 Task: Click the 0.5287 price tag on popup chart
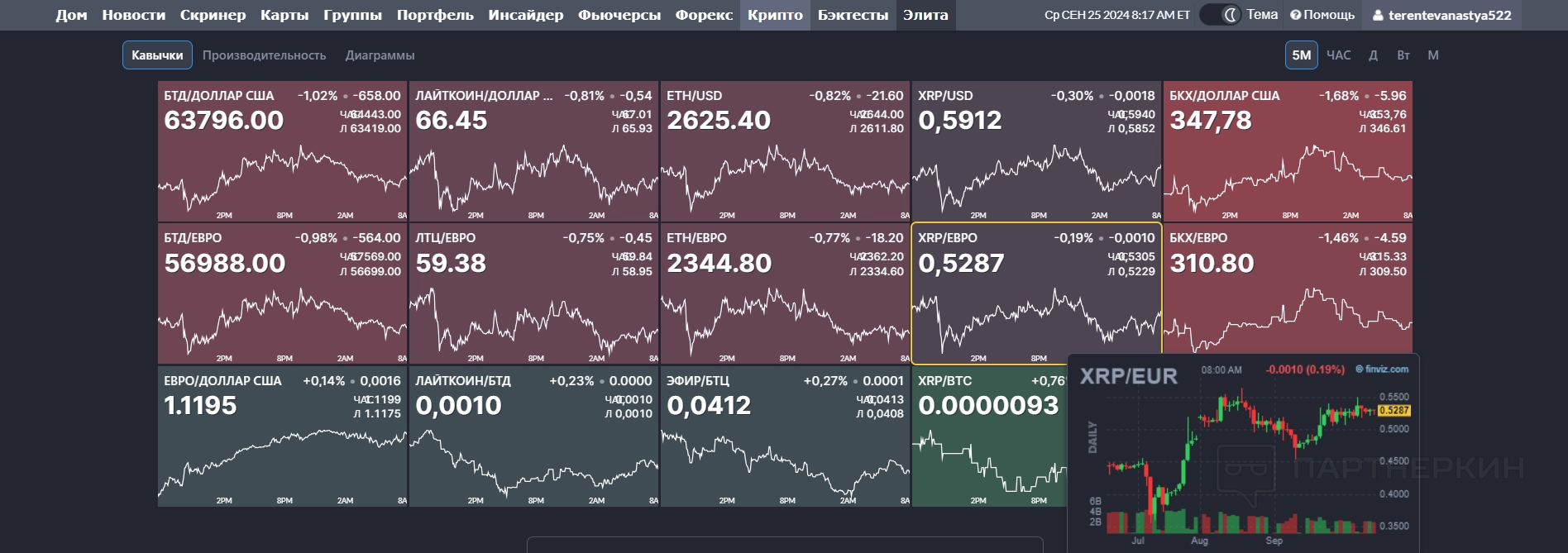click(1394, 410)
